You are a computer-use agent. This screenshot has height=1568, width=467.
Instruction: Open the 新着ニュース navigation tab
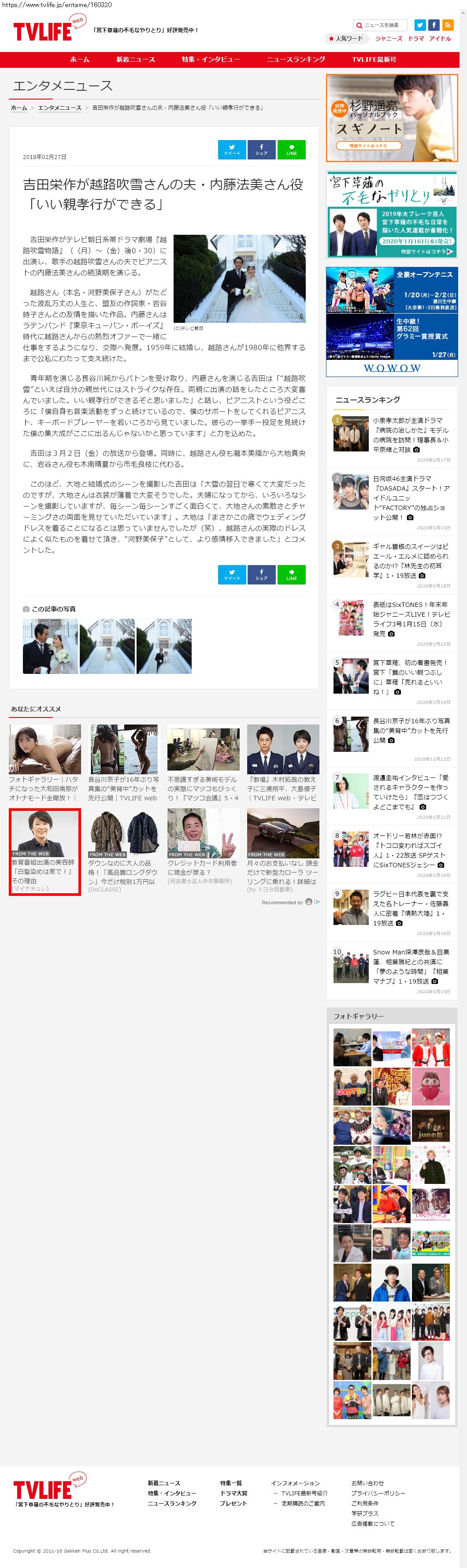pos(135,59)
